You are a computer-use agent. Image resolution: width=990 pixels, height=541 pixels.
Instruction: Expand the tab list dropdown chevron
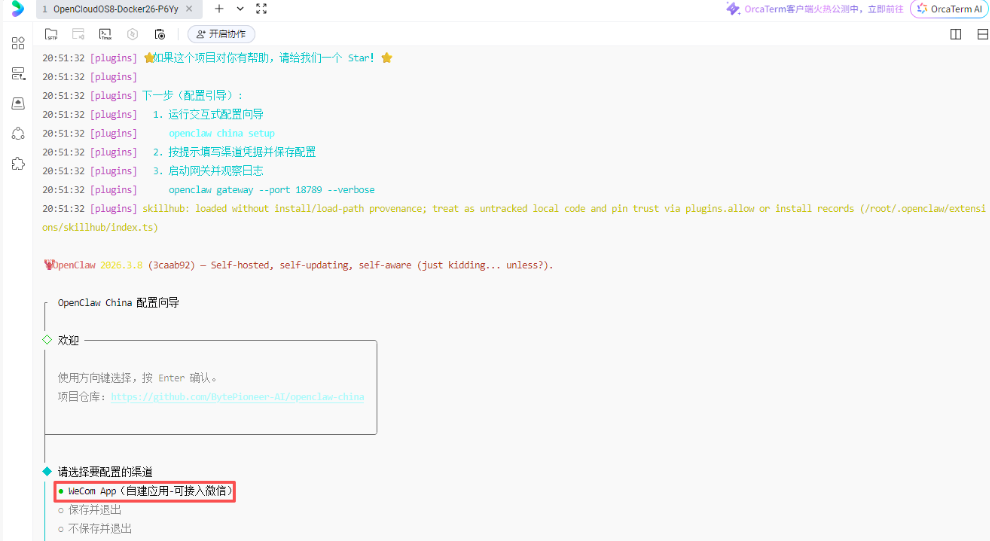[x=240, y=9]
